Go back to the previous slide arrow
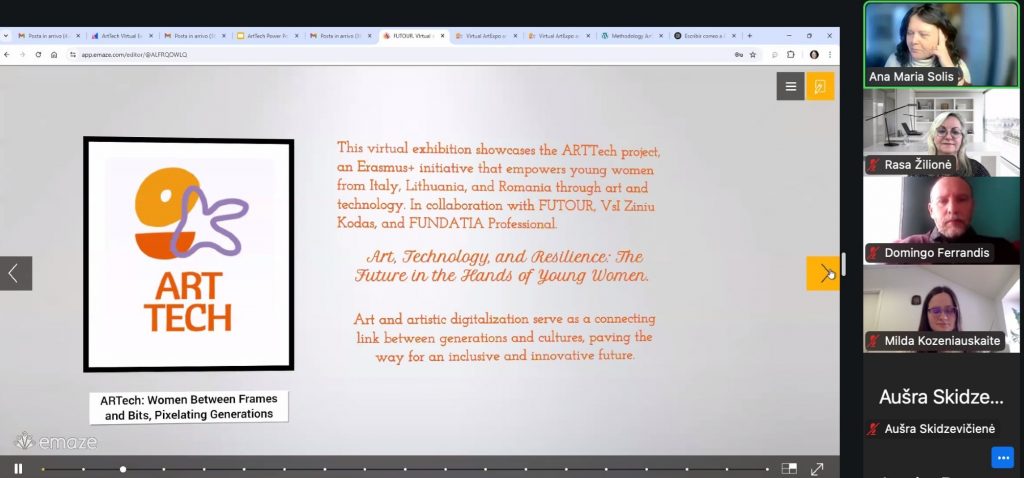Screen dimensions: 1024x478 pyautogui.click(x=16, y=273)
